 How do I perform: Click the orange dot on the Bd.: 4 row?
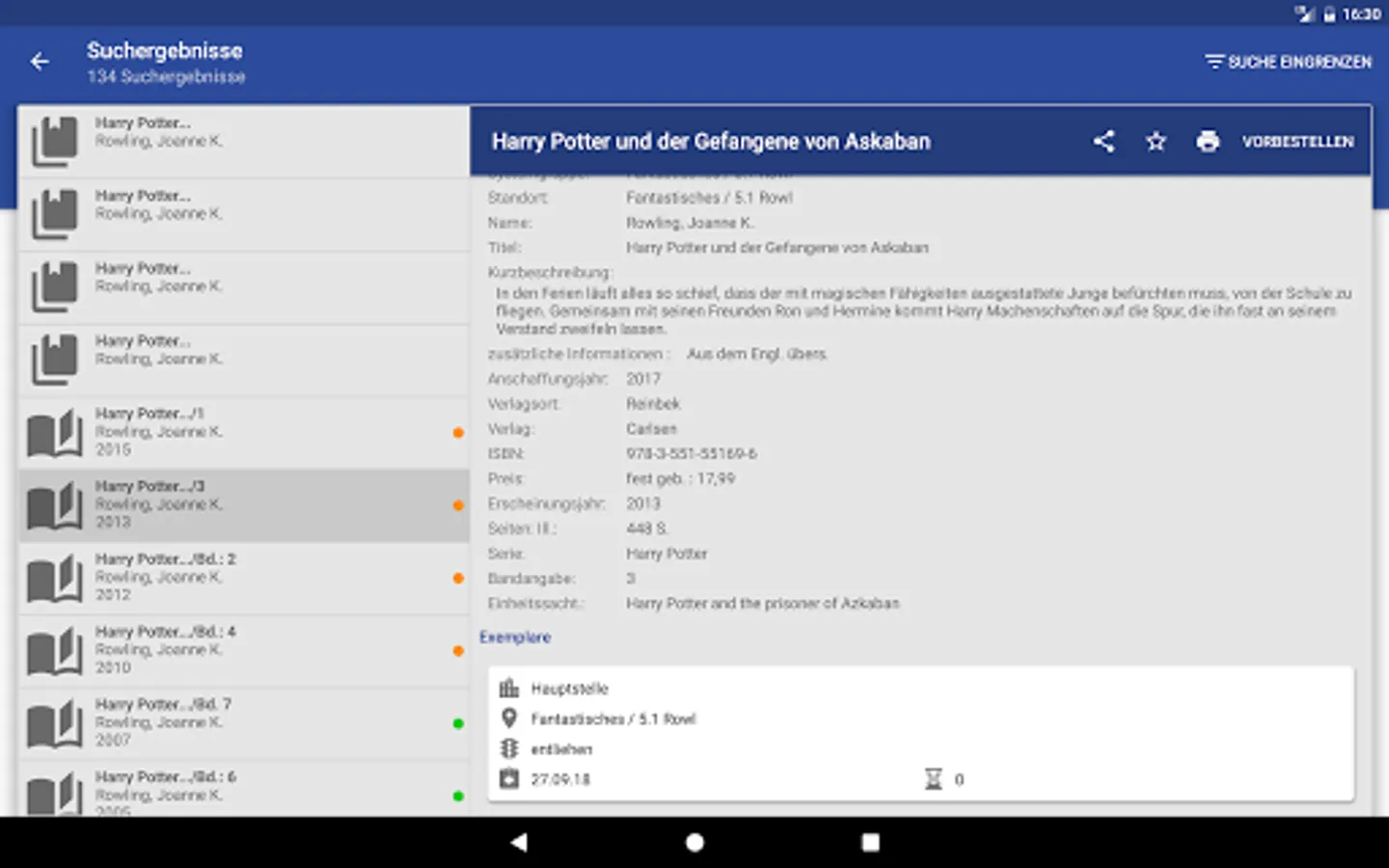click(458, 651)
